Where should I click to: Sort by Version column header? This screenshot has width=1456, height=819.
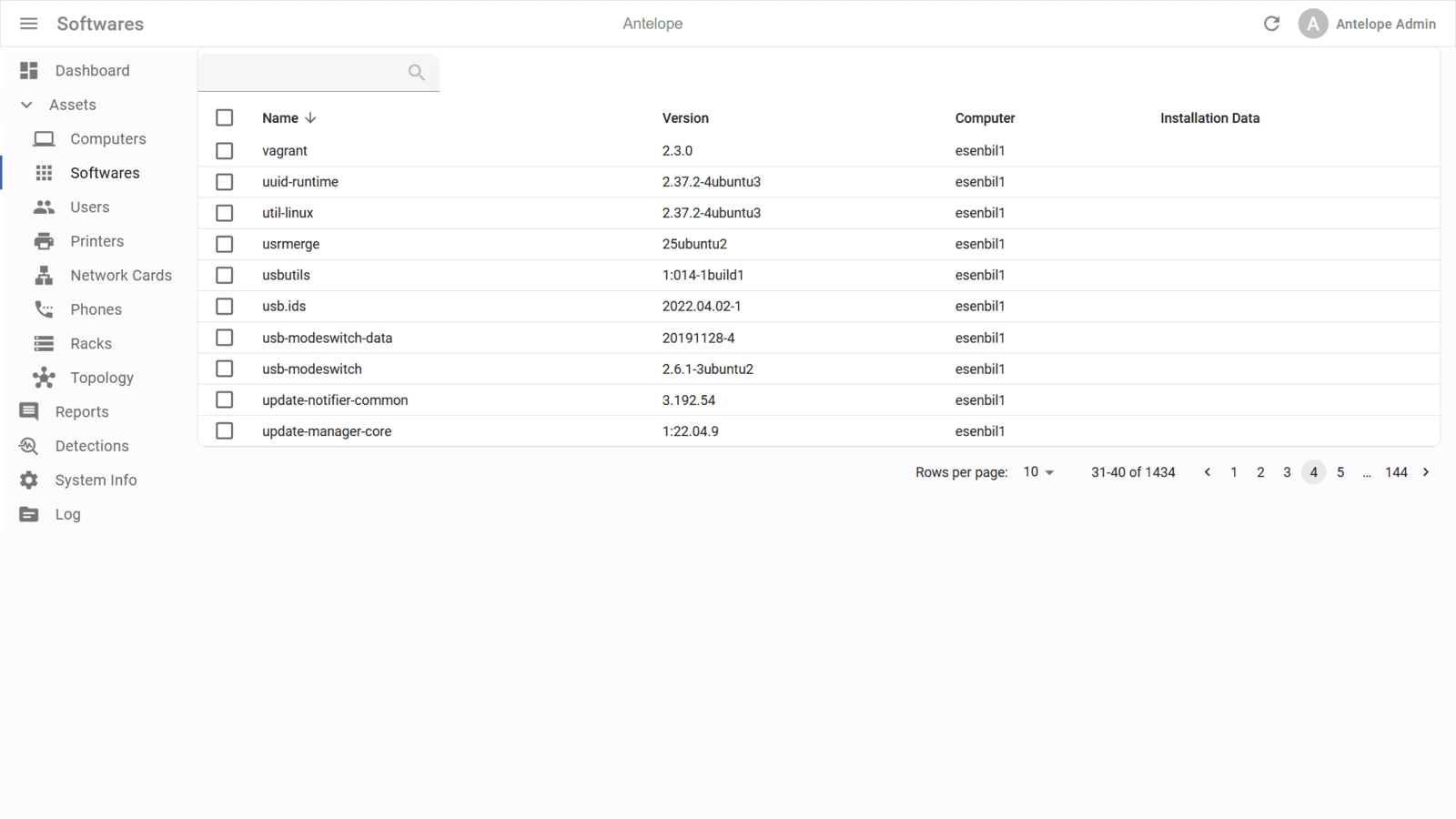tap(685, 118)
